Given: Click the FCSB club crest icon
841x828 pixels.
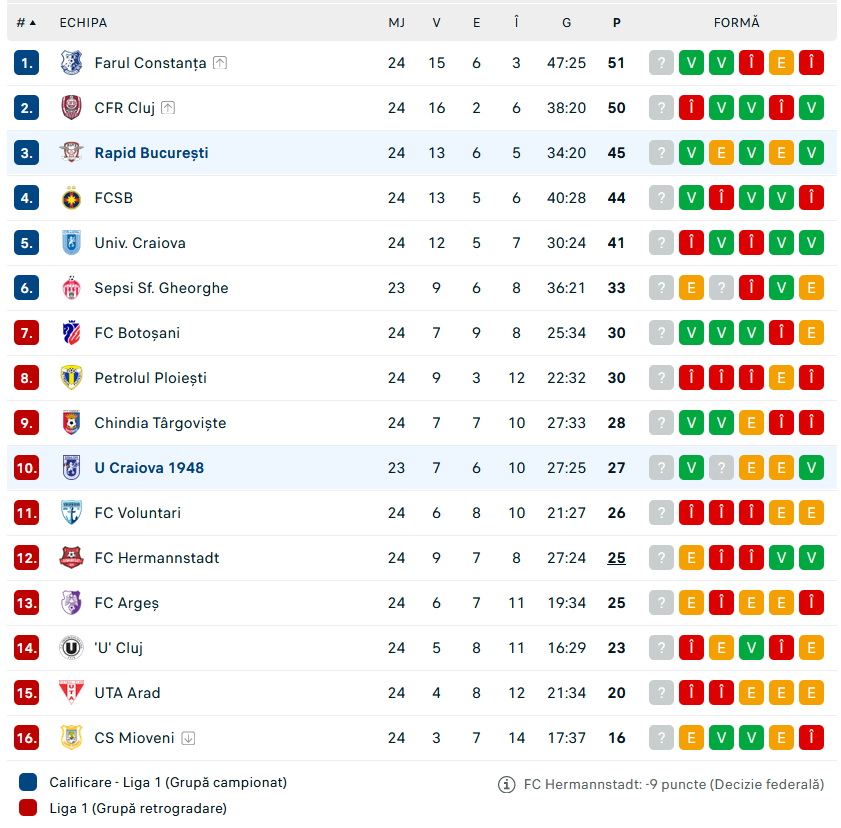Looking at the screenshot, I should [71, 198].
